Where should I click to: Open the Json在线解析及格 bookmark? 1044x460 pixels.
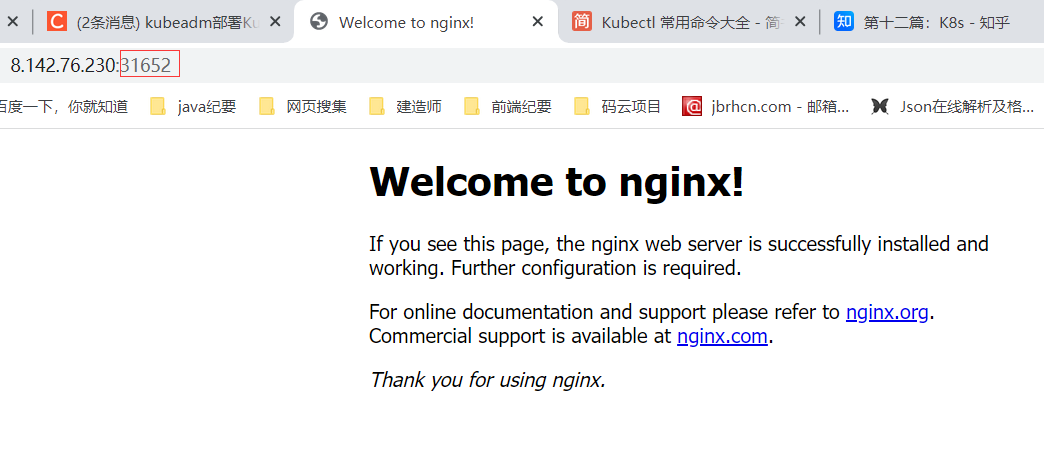click(953, 107)
